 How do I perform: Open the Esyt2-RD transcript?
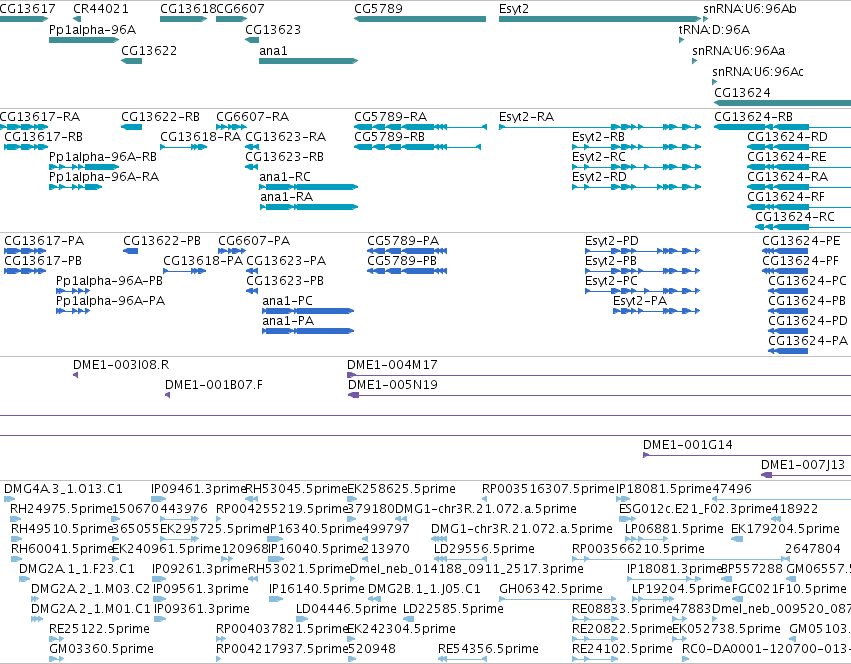[637, 187]
